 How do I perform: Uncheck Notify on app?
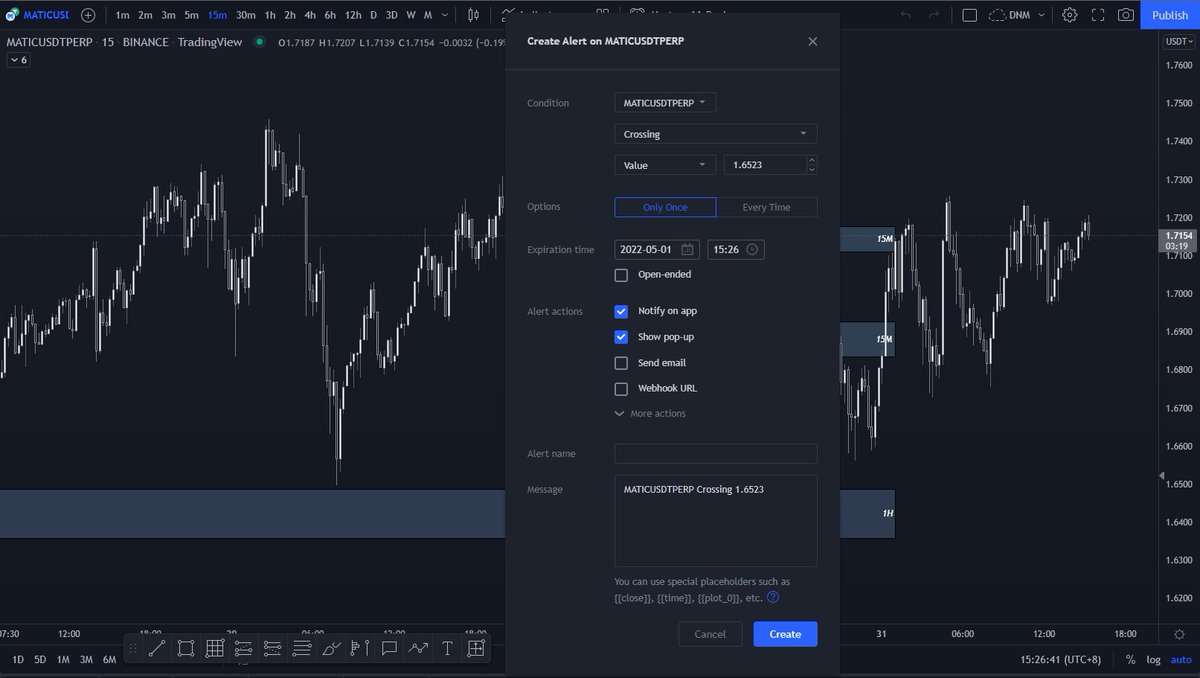(x=621, y=311)
